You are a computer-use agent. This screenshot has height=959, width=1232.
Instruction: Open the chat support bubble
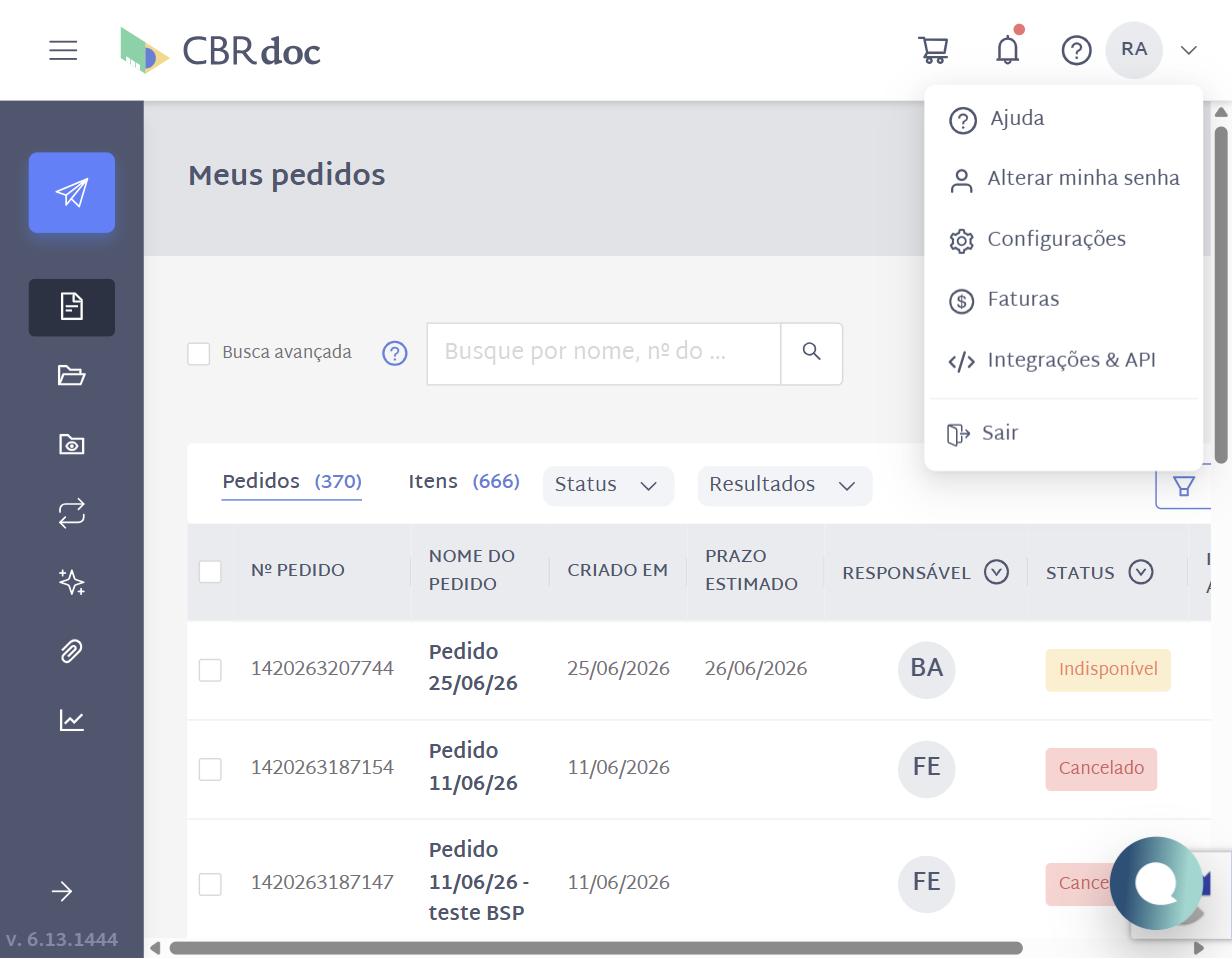pyautogui.click(x=1156, y=883)
